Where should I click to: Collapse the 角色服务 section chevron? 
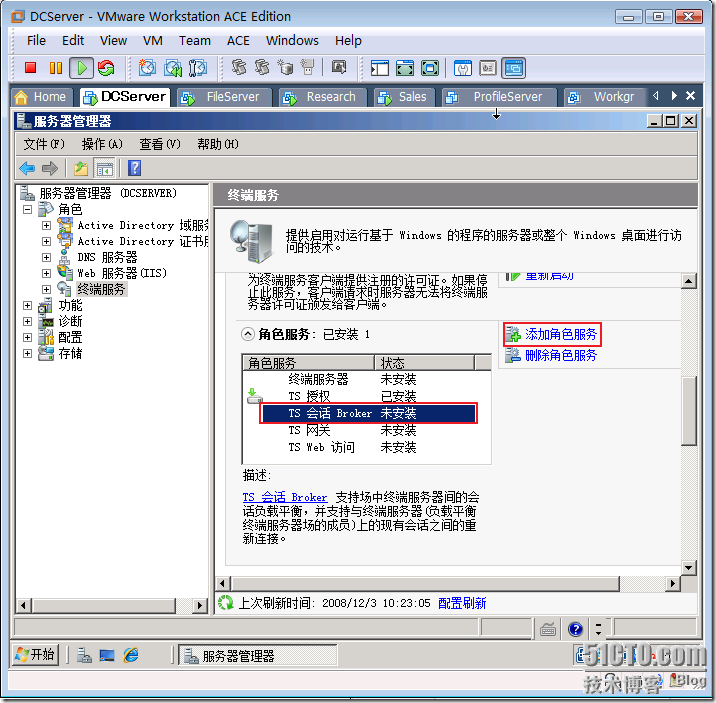coord(247,335)
